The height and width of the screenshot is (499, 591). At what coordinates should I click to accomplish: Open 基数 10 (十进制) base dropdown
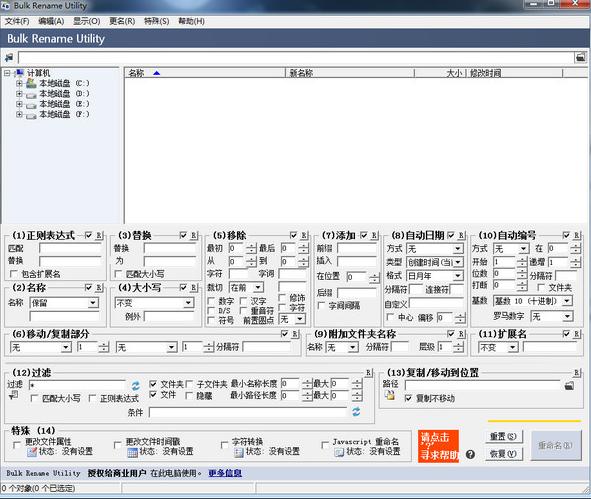point(533,301)
